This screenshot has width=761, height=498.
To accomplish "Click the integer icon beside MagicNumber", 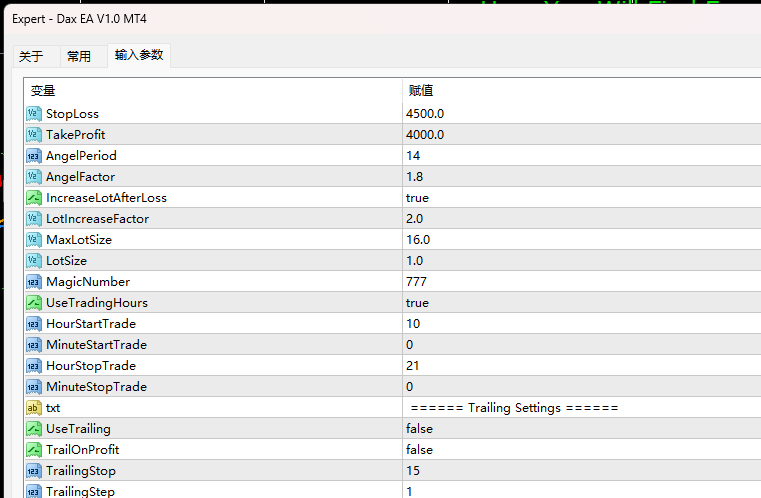I will [x=34, y=282].
